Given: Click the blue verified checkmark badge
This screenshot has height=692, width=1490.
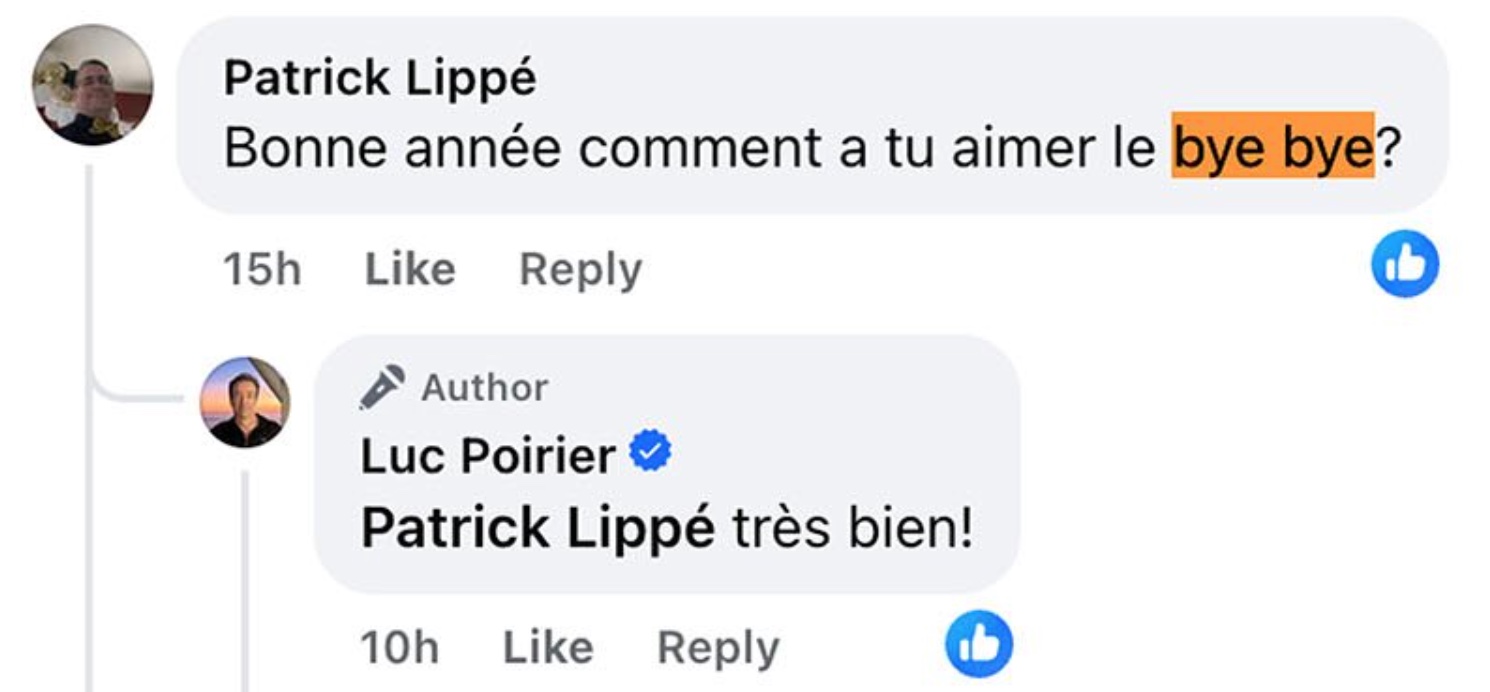Looking at the screenshot, I should click(650, 456).
